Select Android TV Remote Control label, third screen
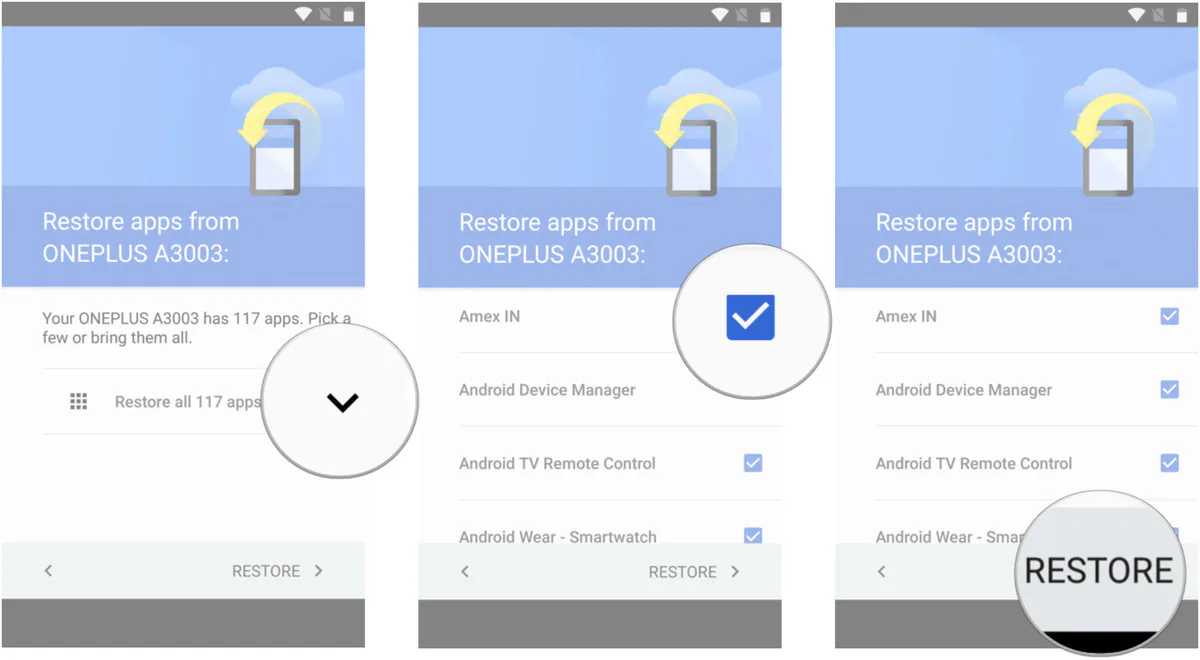The width and height of the screenshot is (1200, 660). (974, 463)
